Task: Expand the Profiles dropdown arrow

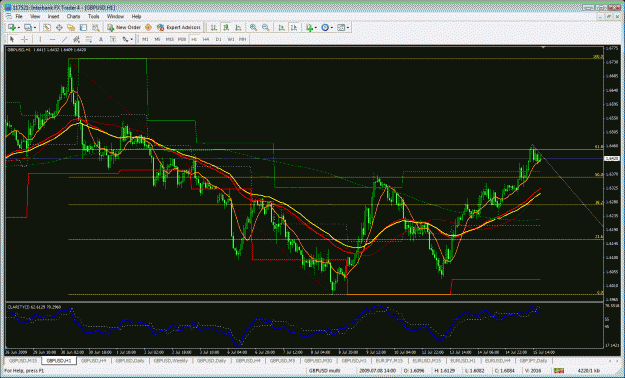Action: (35, 28)
